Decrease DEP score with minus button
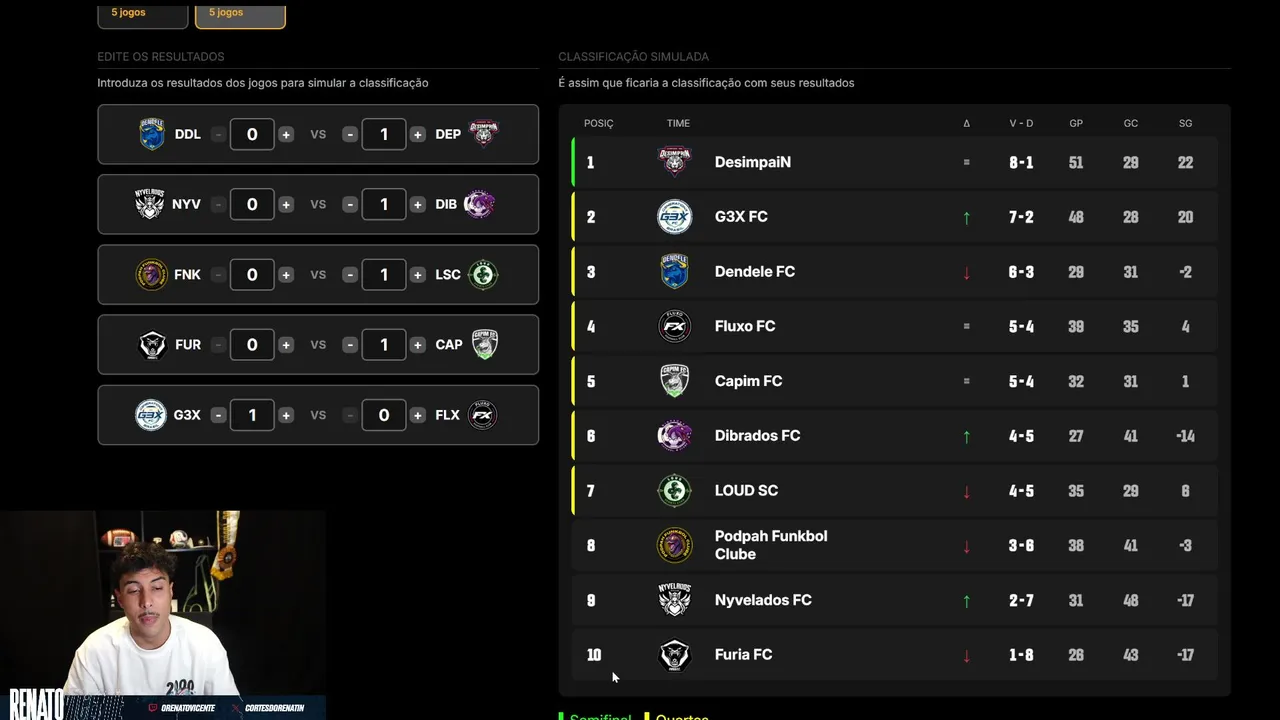 point(350,134)
